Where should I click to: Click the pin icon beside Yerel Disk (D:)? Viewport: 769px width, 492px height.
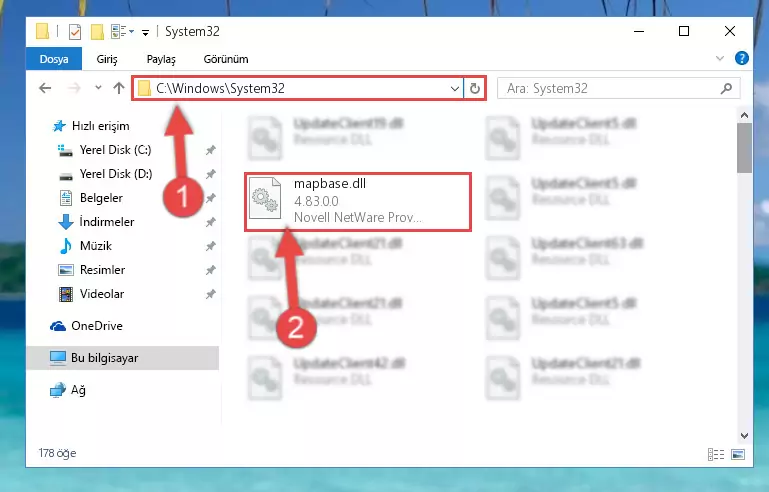210,174
